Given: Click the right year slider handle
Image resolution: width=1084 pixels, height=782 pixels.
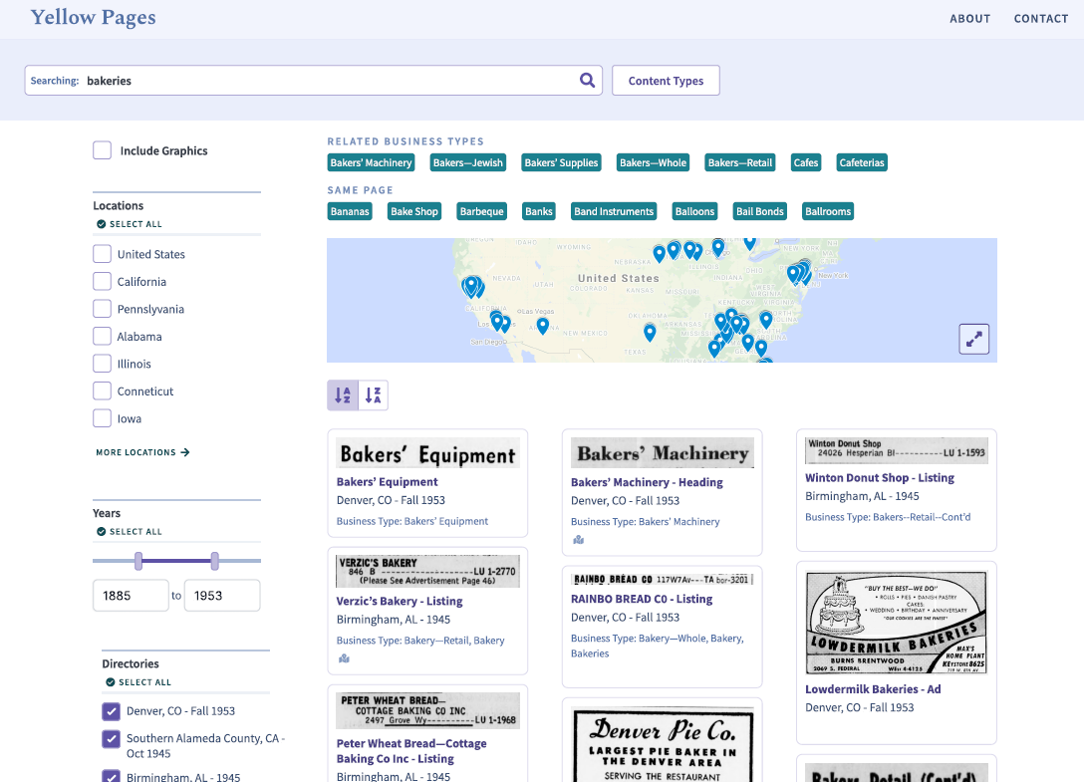Looking at the screenshot, I should 215,561.
